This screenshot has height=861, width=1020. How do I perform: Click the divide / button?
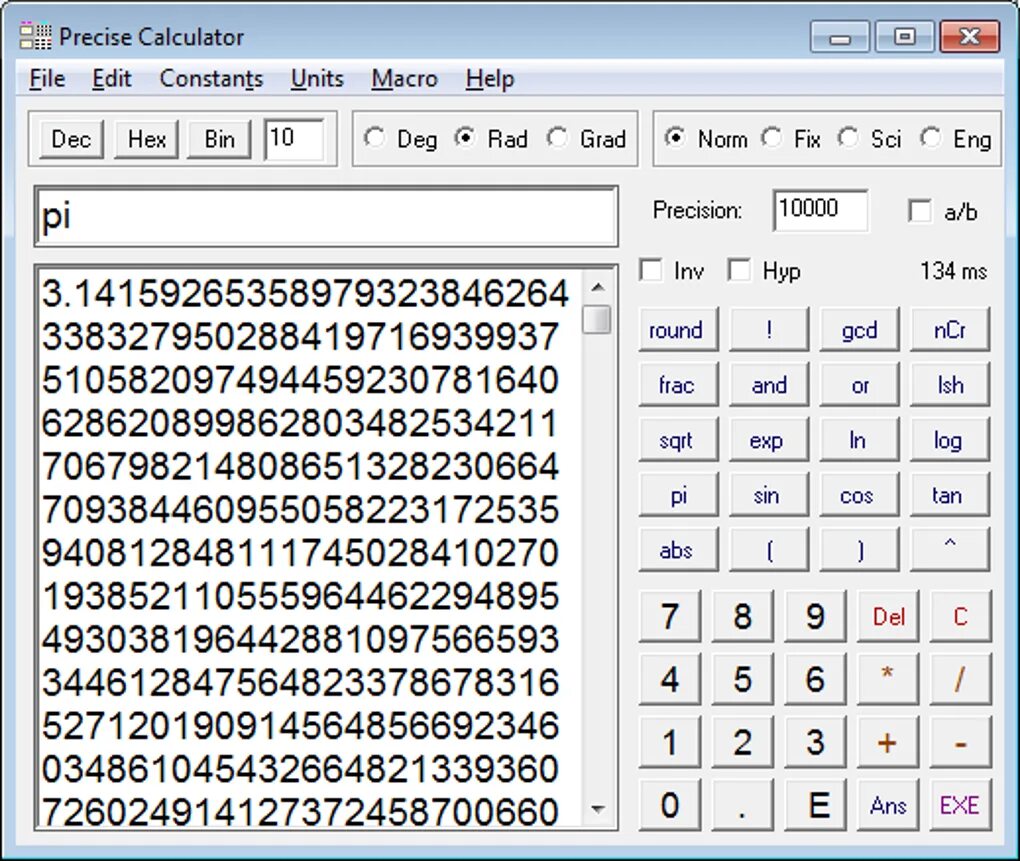(x=961, y=679)
